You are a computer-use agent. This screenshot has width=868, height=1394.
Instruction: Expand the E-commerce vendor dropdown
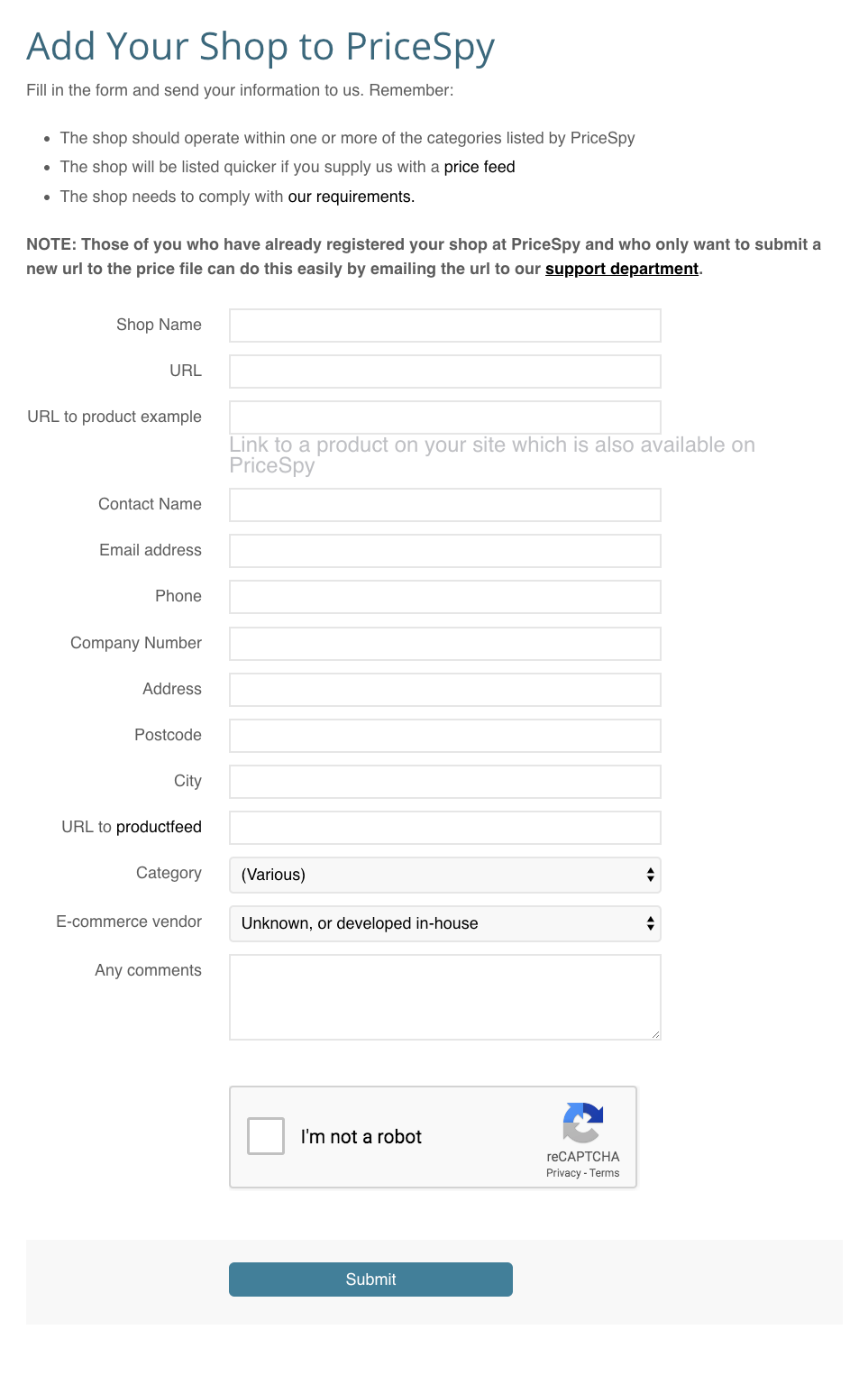[x=444, y=923]
